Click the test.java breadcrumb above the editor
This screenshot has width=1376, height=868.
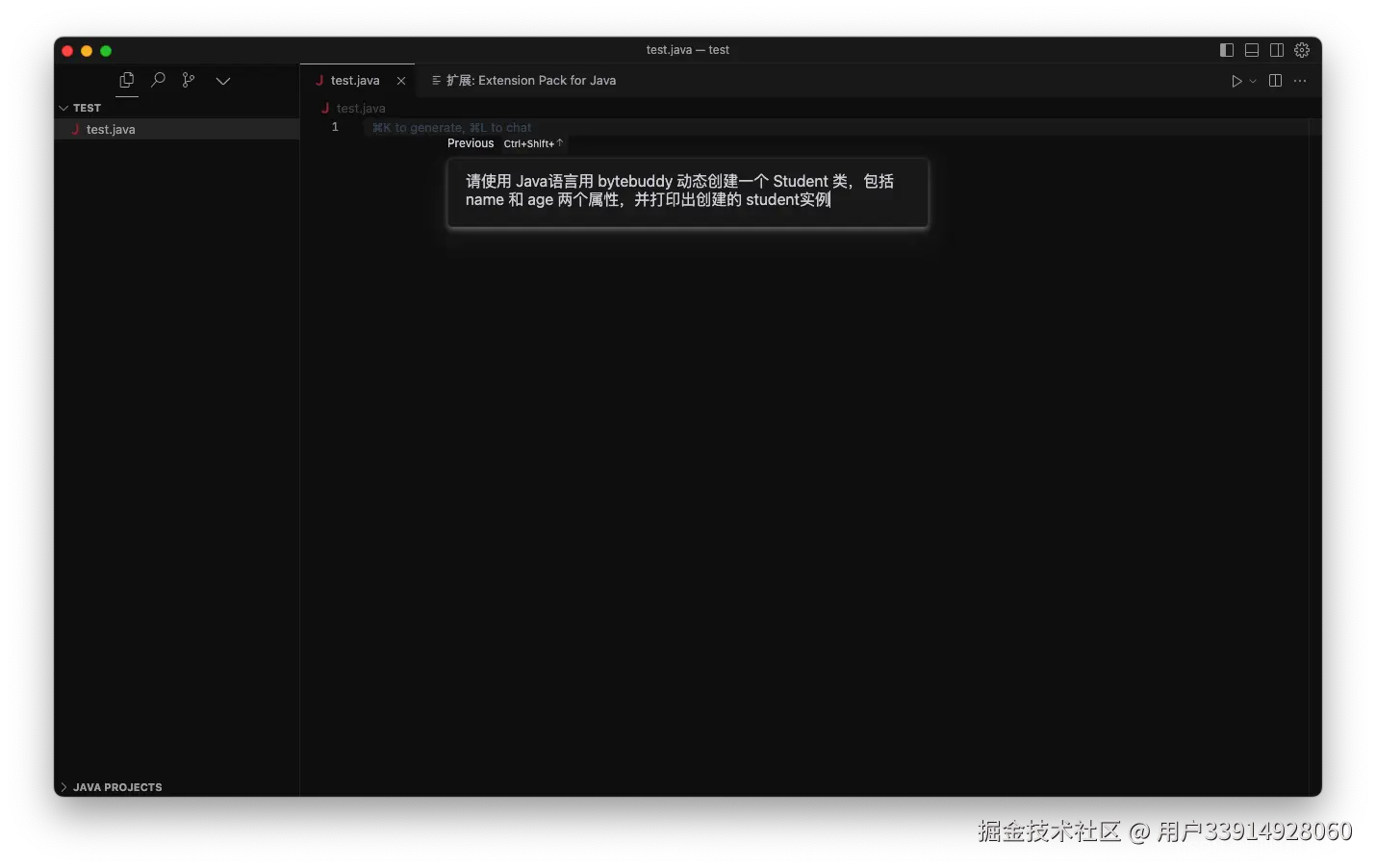pyautogui.click(x=361, y=108)
